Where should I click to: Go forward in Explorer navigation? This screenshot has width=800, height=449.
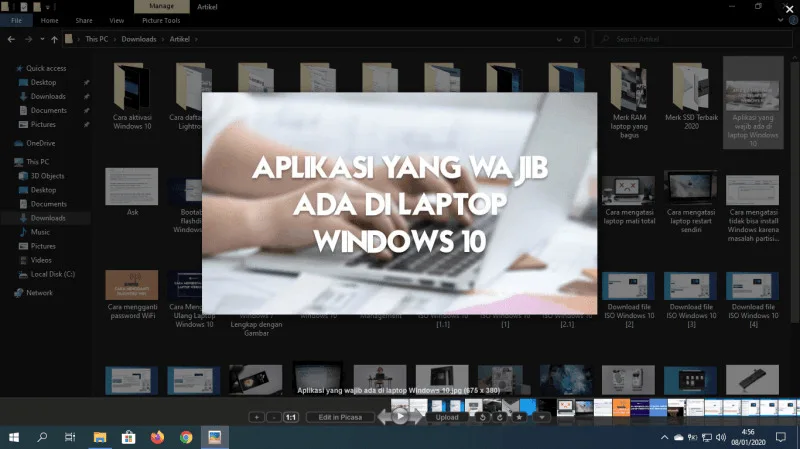(29, 39)
